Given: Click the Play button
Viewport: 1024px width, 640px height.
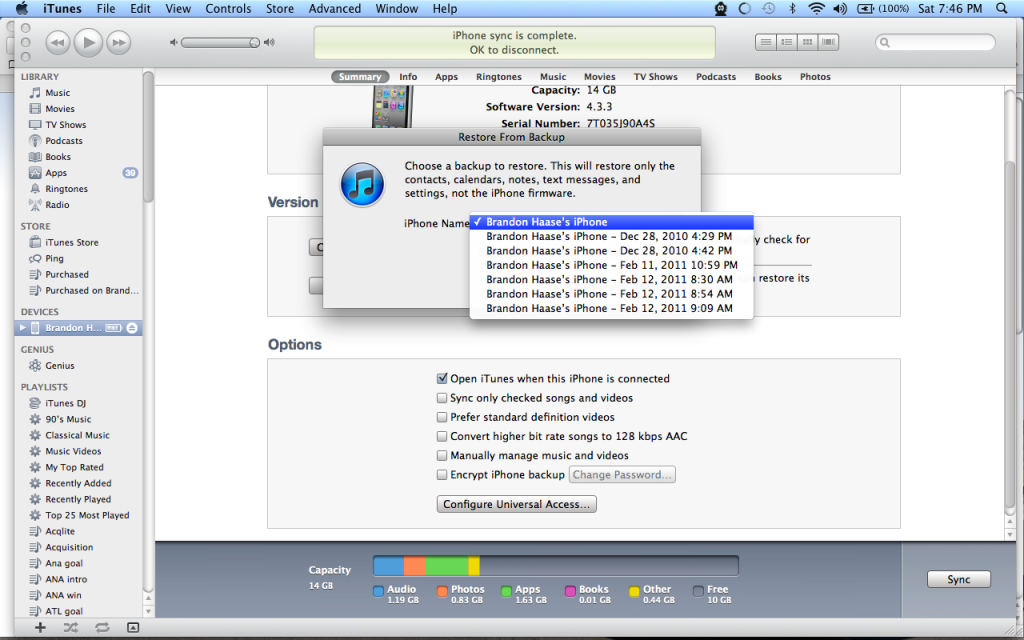Looking at the screenshot, I should point(88,42).
